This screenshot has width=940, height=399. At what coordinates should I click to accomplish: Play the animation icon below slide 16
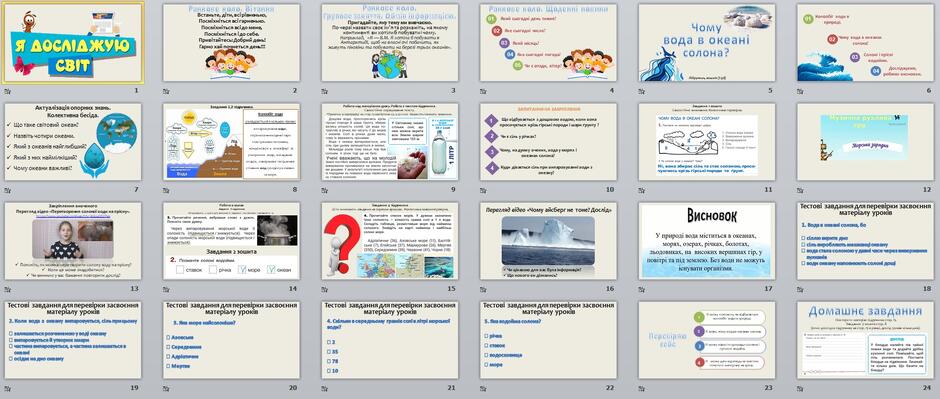[x=483, y=289]
